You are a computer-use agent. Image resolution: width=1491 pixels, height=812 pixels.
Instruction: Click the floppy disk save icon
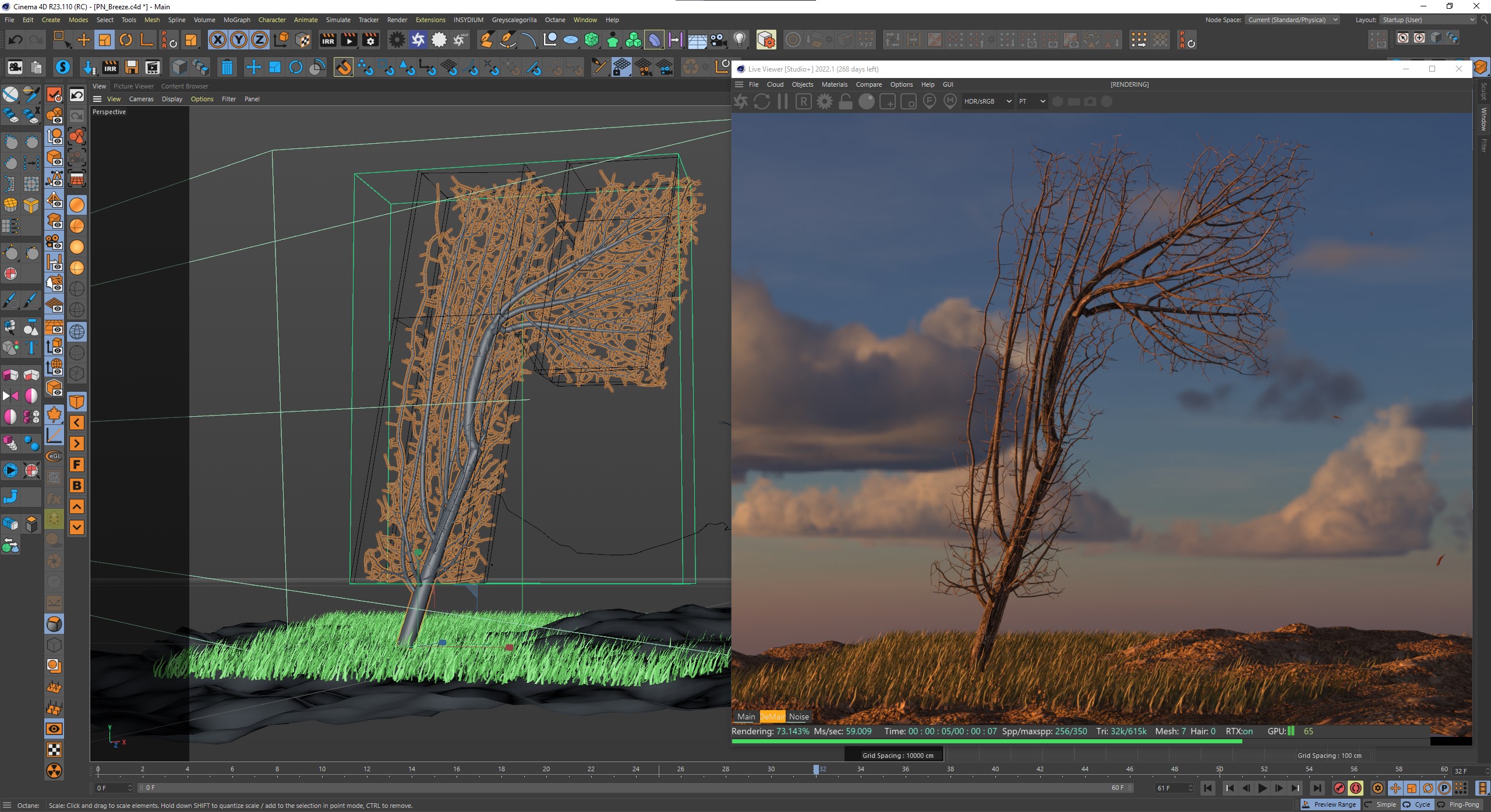pyautogui.click(x=132, y=68)
